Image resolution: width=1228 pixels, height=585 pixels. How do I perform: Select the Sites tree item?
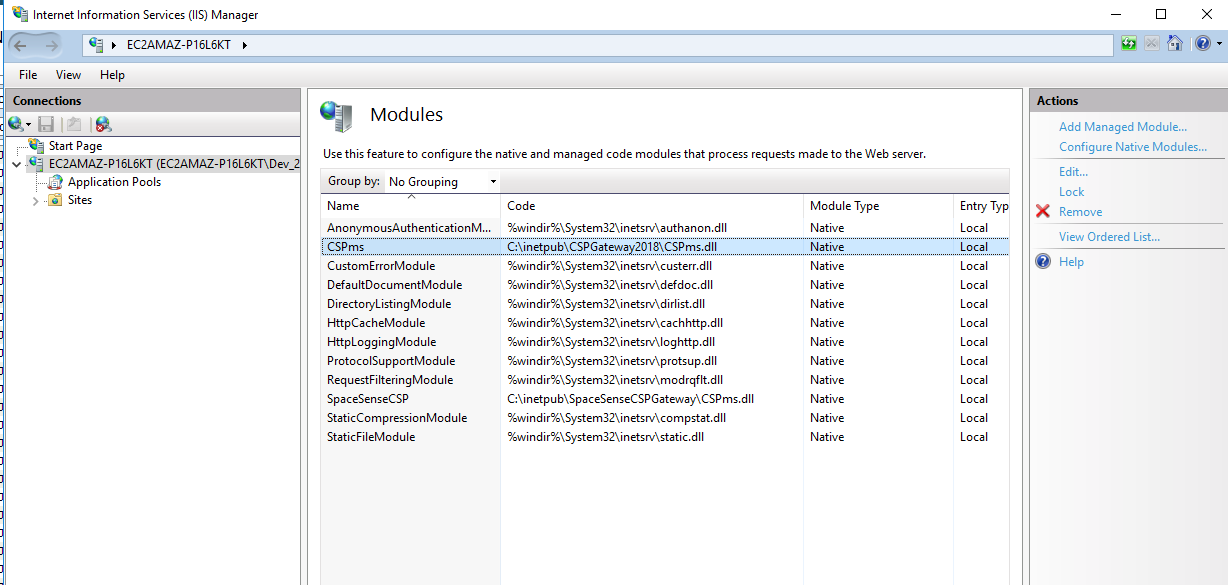coord(80,200)
